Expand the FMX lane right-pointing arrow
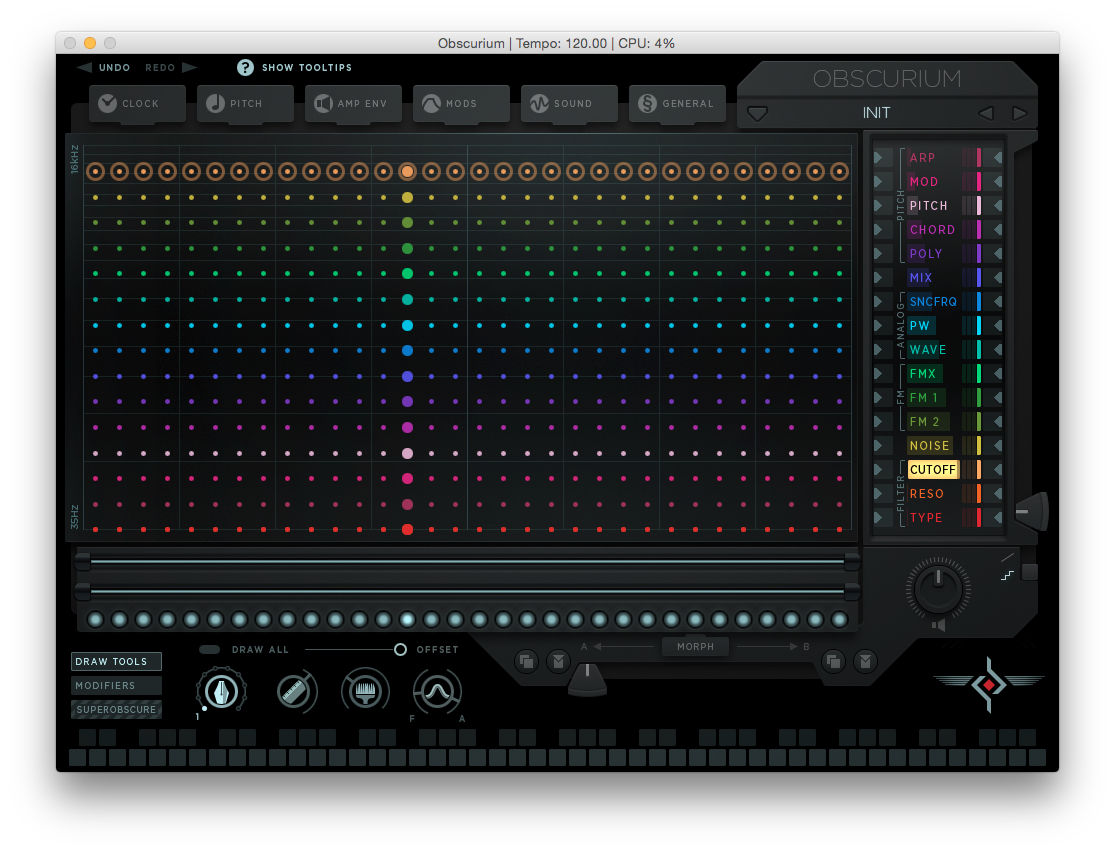This screenshot has width=1115, height=852. click(879, 373)
